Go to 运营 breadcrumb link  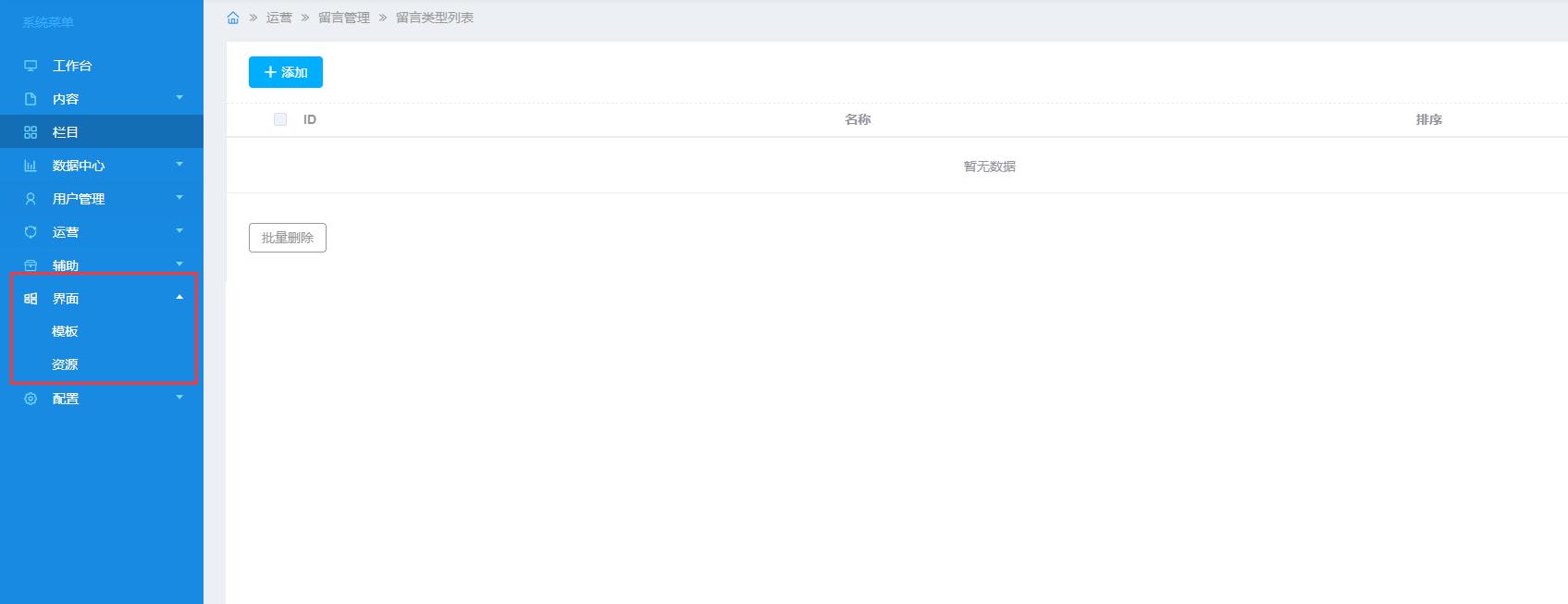[x=279, y=18]
